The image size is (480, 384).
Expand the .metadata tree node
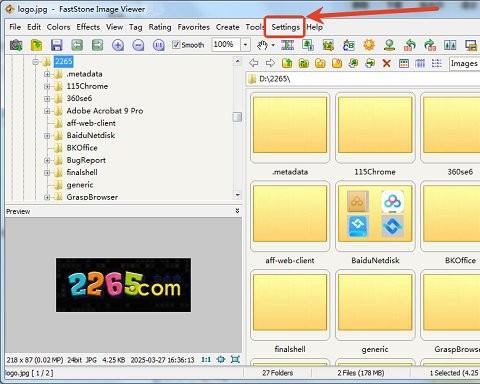click(x=47, y=74)
